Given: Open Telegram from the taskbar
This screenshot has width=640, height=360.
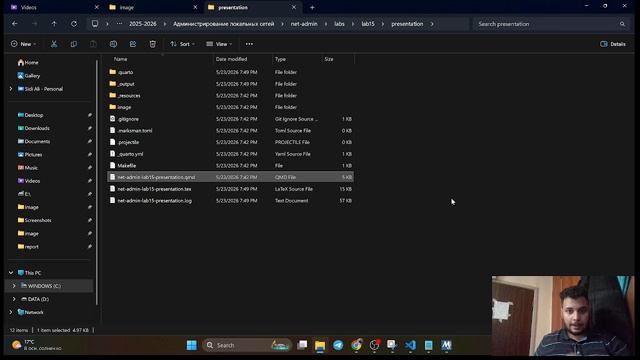Looking at the screenshot, I should click(x=338, y=345).
